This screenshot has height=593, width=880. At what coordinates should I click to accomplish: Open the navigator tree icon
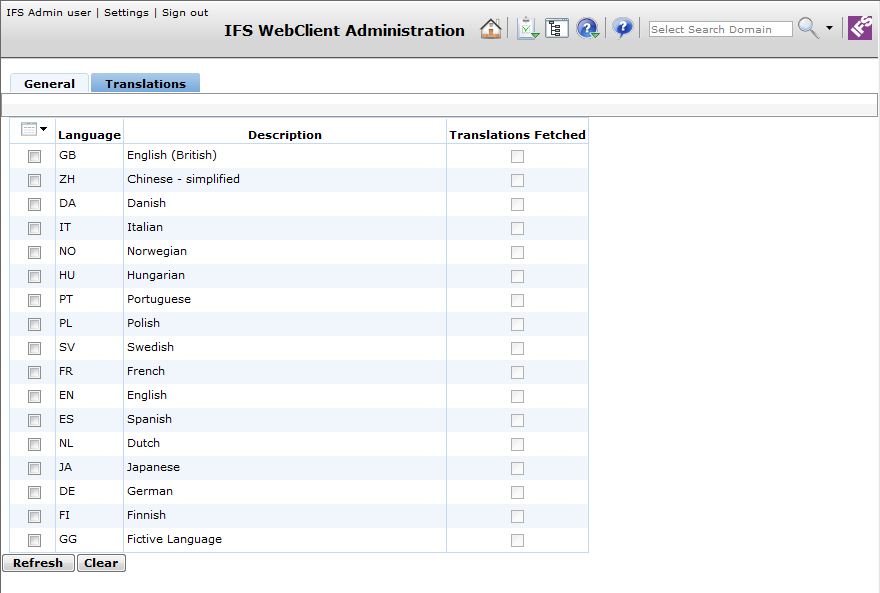click(x=557, y=28)
